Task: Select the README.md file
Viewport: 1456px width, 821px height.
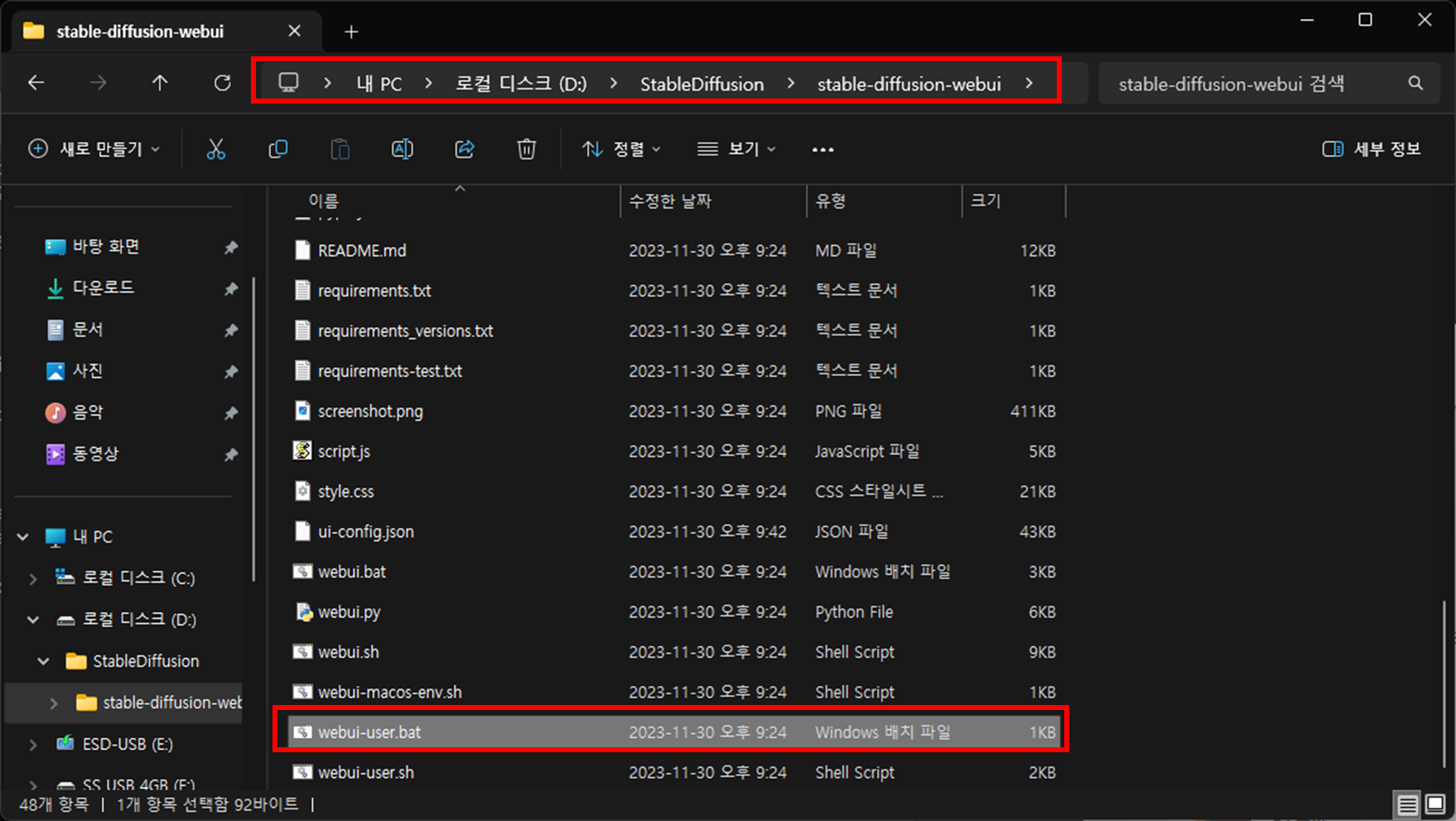Action: tap(674, 250)
